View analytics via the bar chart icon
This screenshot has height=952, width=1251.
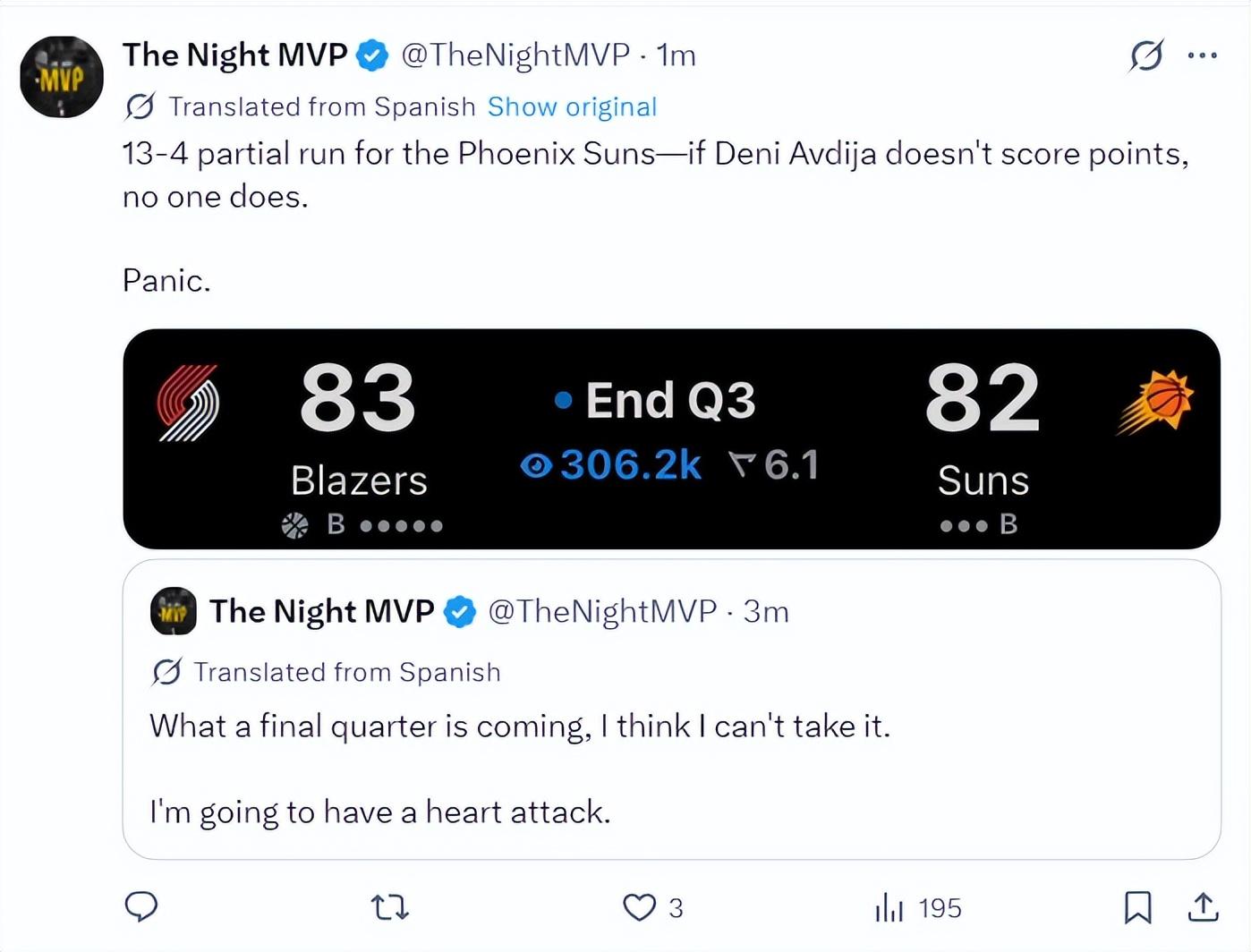tap(889, 908)
